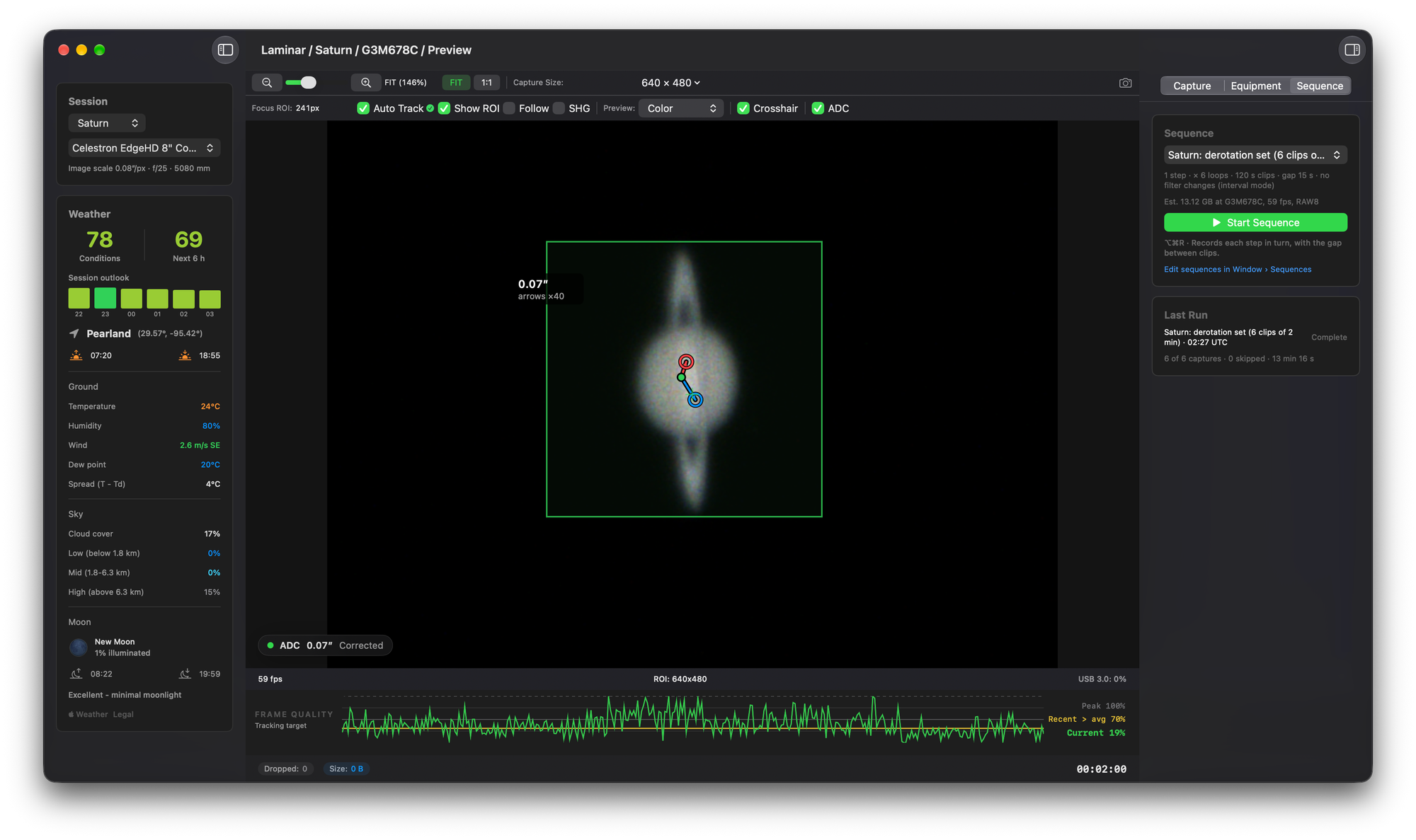Image resolution: width=1416 pixels, height=840 pixels.
Task: Click the sunset icon beside 18:55
Action: click(x=185, y=355)
